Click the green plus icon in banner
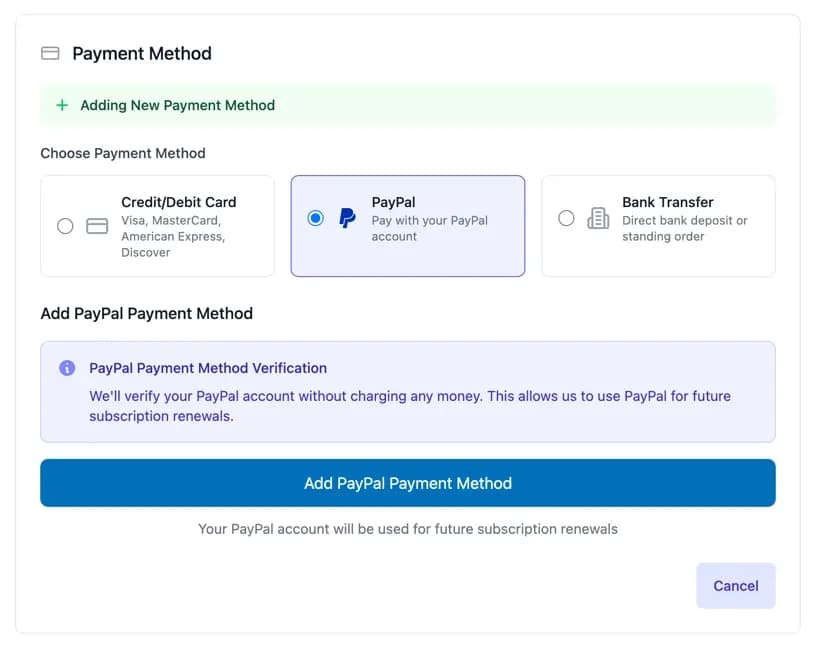 click(62, 105)
